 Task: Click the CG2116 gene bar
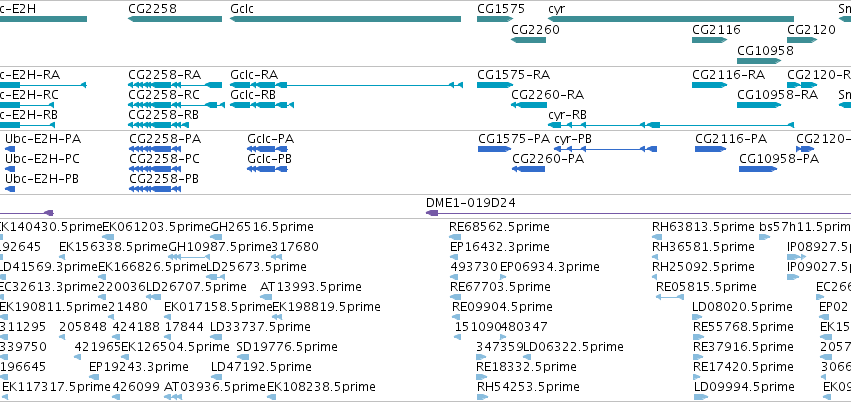tap(709, 40)
